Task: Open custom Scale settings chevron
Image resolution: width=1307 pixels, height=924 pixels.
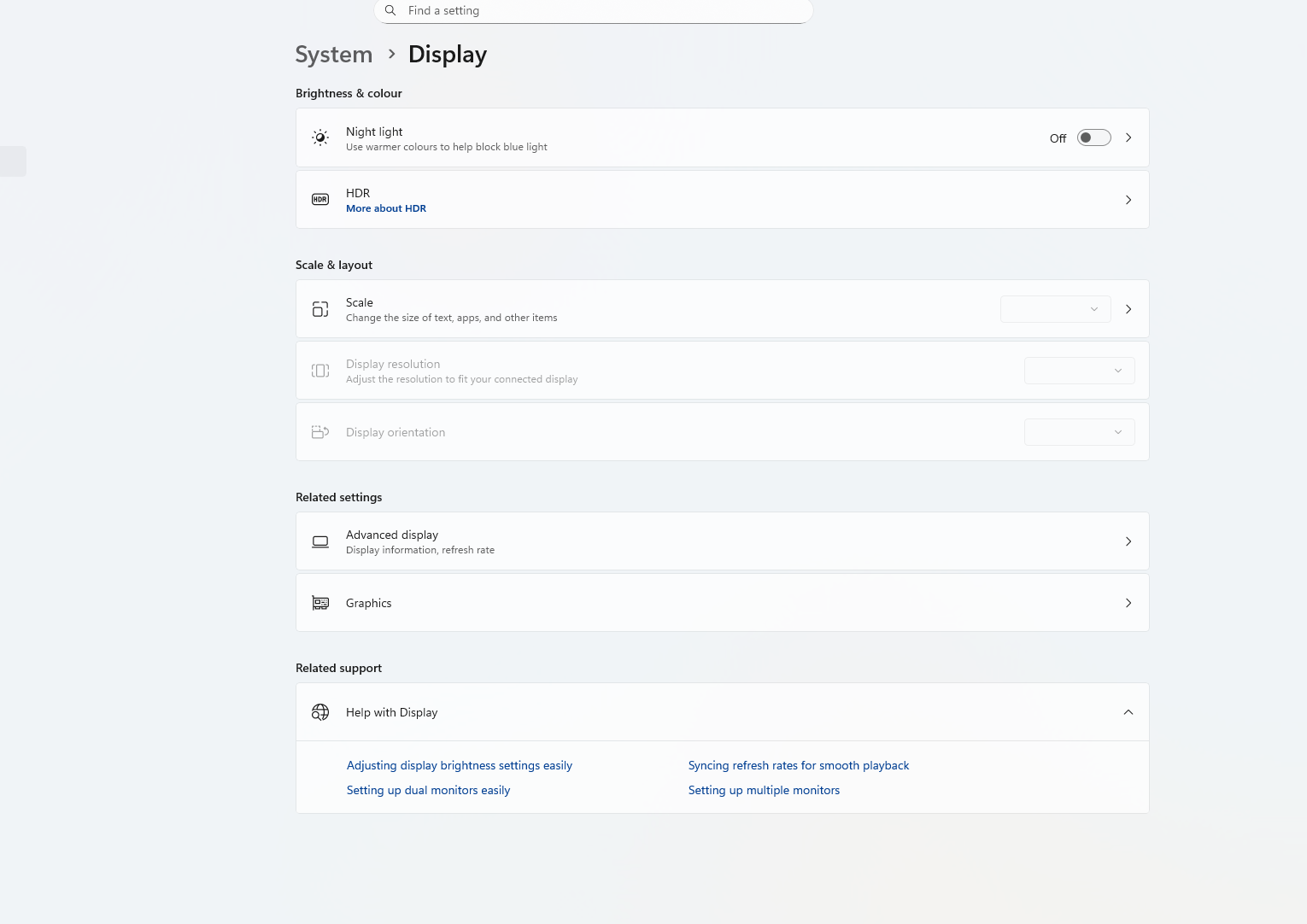Action: (1128, 309)
